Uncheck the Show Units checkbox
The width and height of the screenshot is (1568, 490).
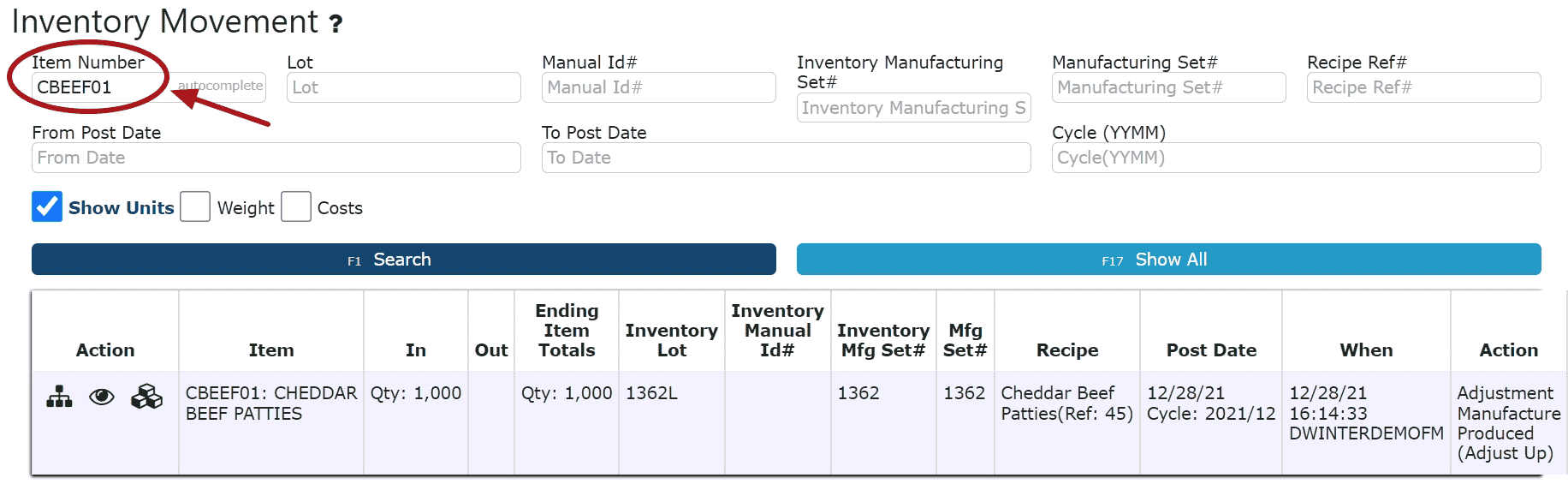point(47,207)
